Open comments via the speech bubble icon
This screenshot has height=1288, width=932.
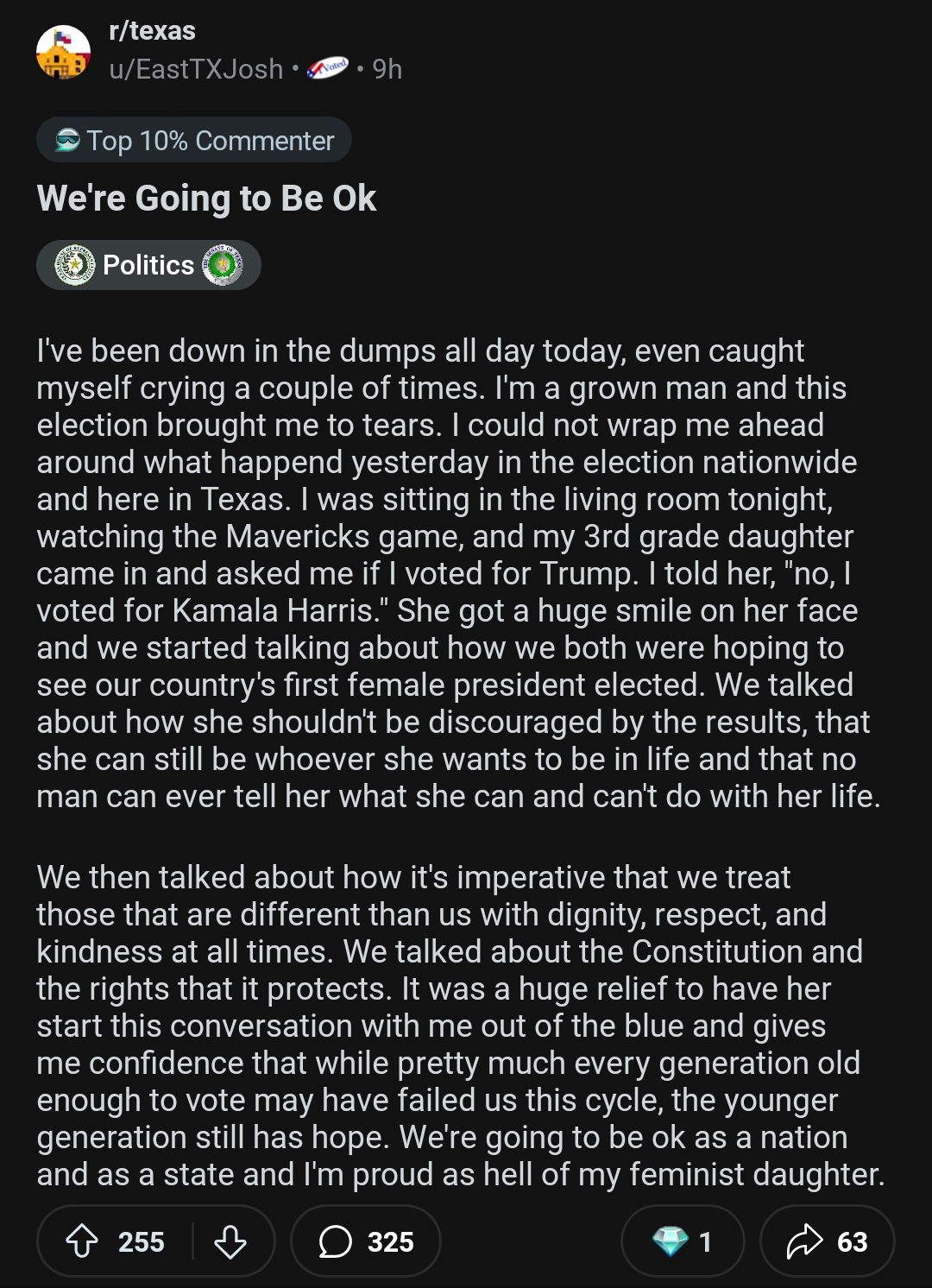click(335, 1241)
